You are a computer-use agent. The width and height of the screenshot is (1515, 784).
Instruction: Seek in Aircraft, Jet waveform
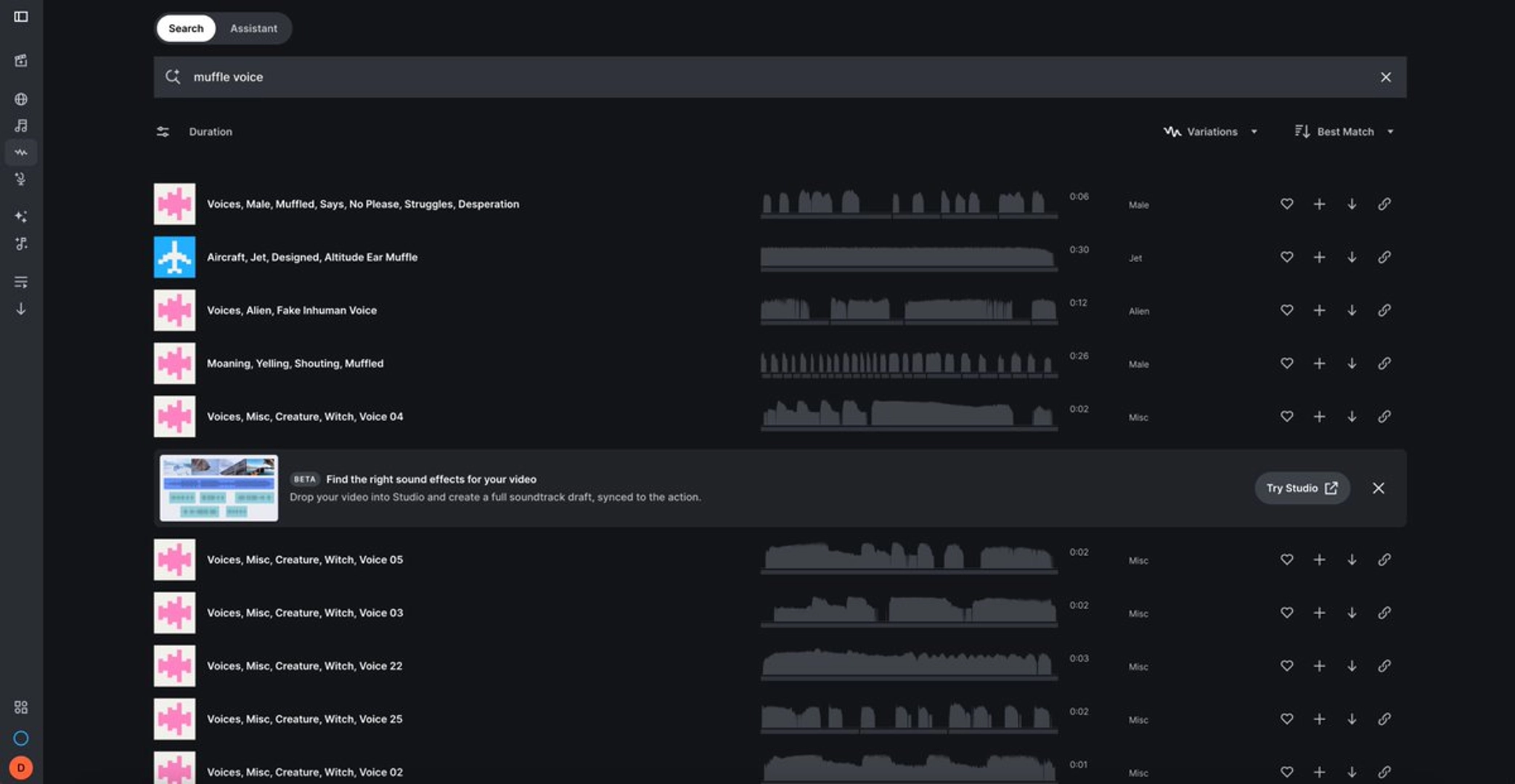click(x=909, y=257)
